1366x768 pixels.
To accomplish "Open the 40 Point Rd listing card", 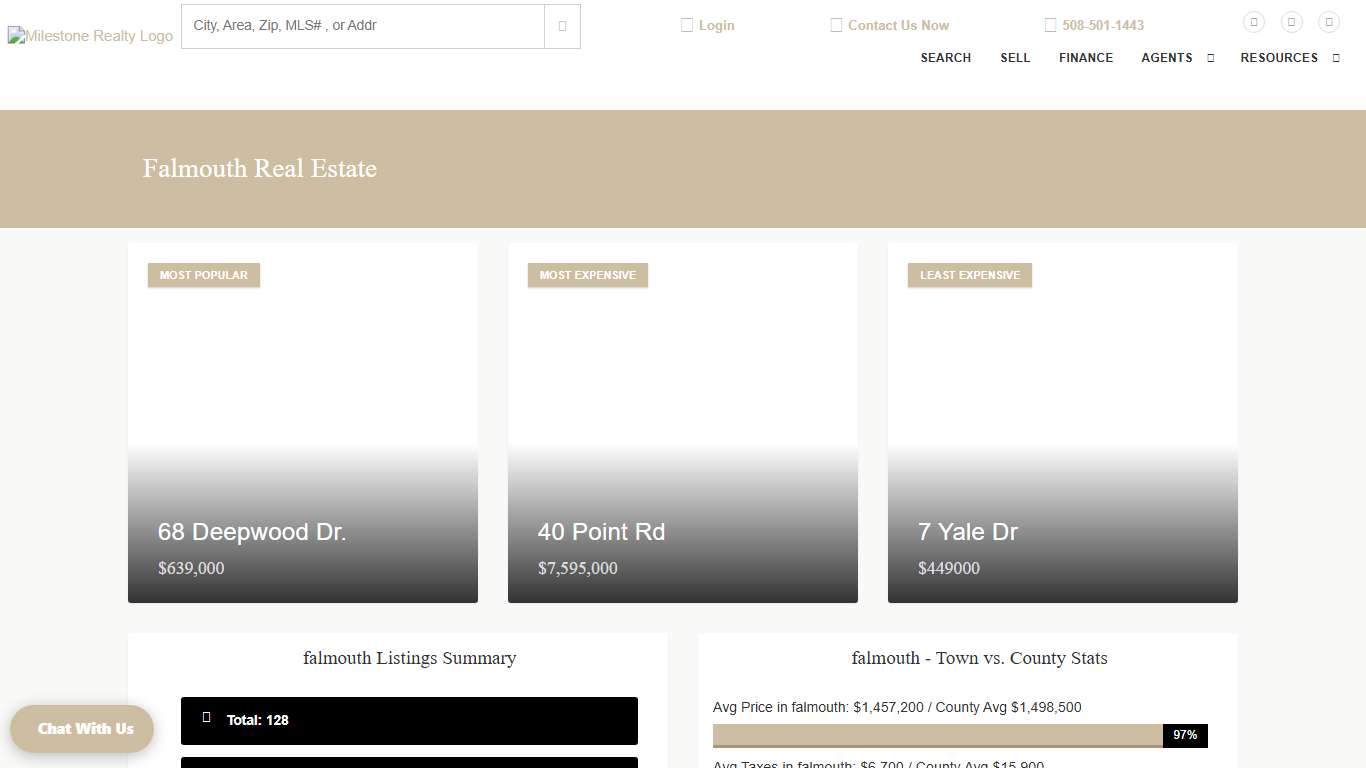I will coord(682,422).
